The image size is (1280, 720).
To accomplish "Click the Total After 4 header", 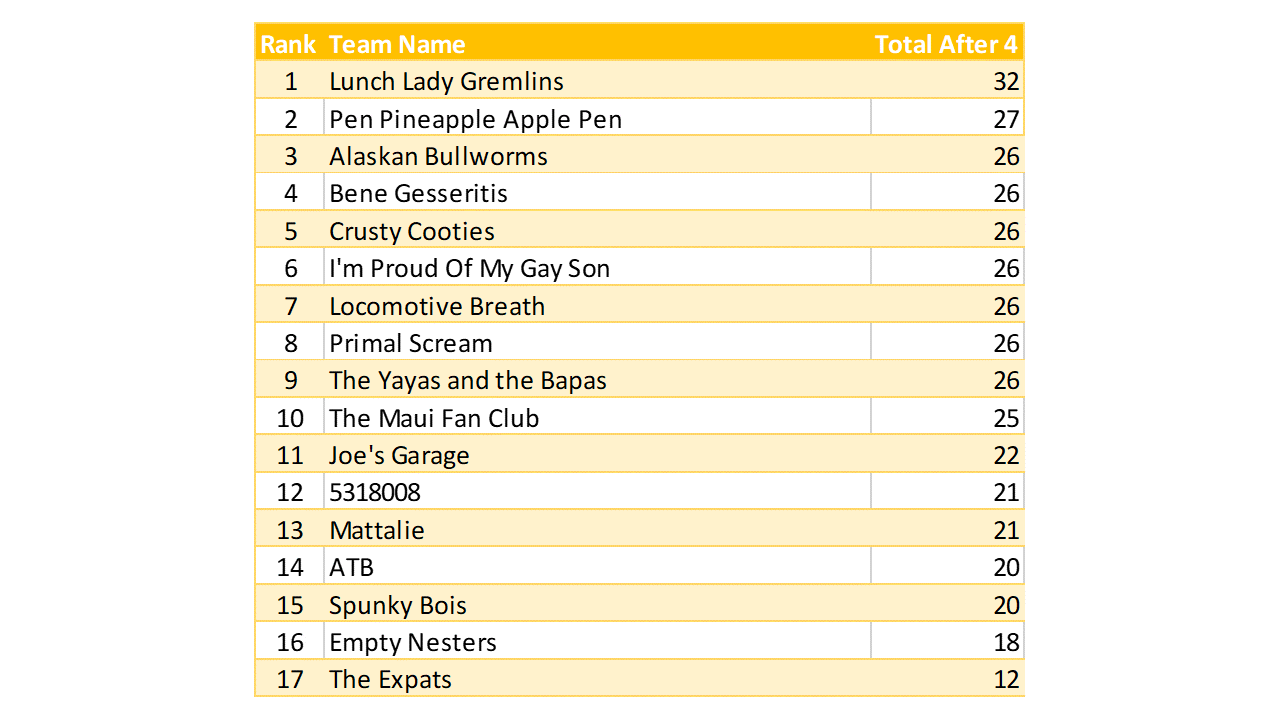I will click(946, 45).
